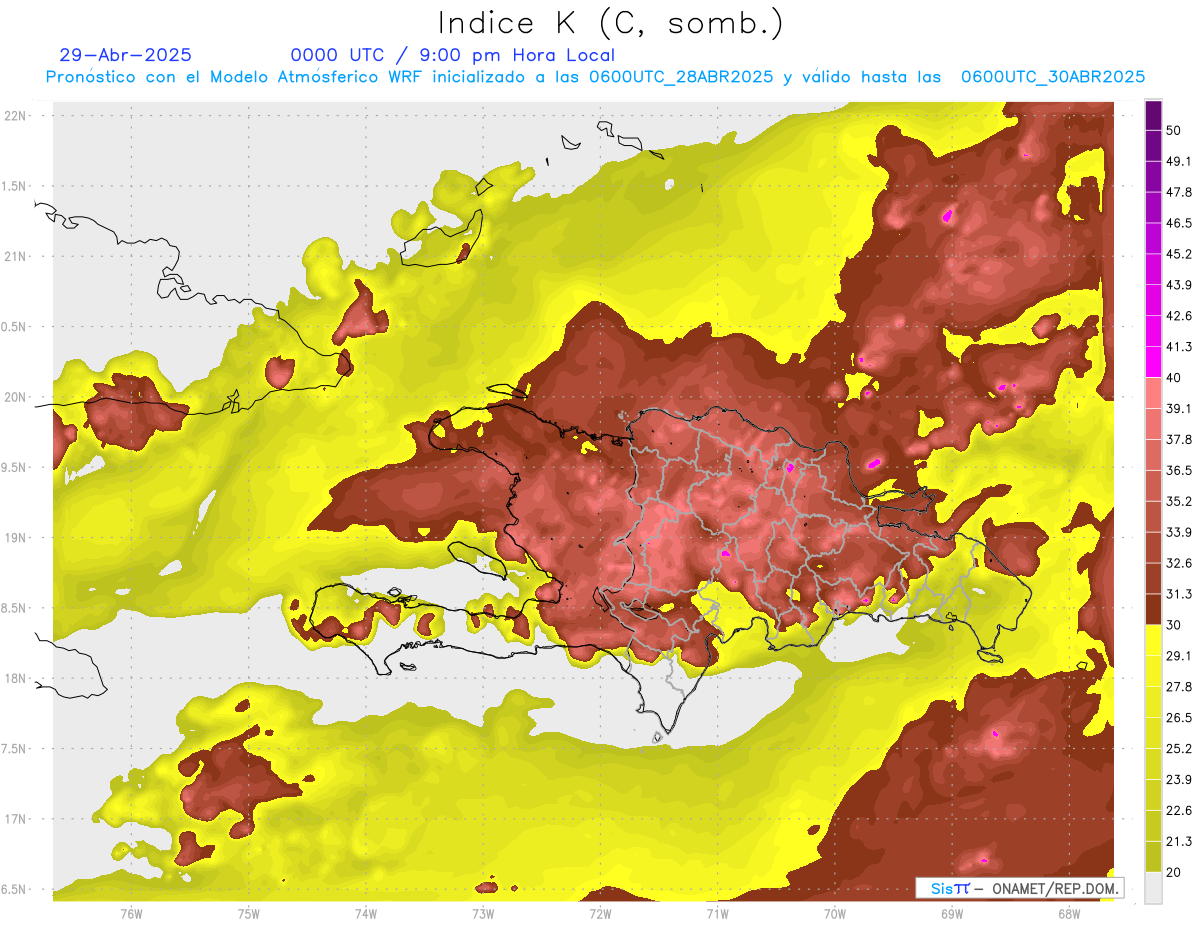Click the latitude label "17N"
The width and height of the screenshot is (1200, 927).
[16, 819]
